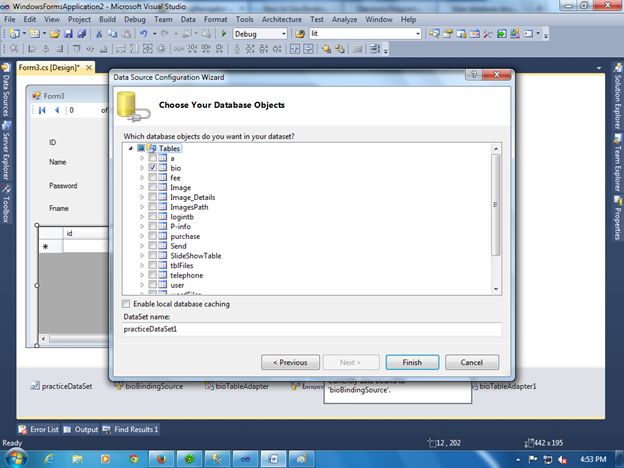Screen dimensions: 624x468
Task: Open the Output panel tab
Action: click(81, 429)
